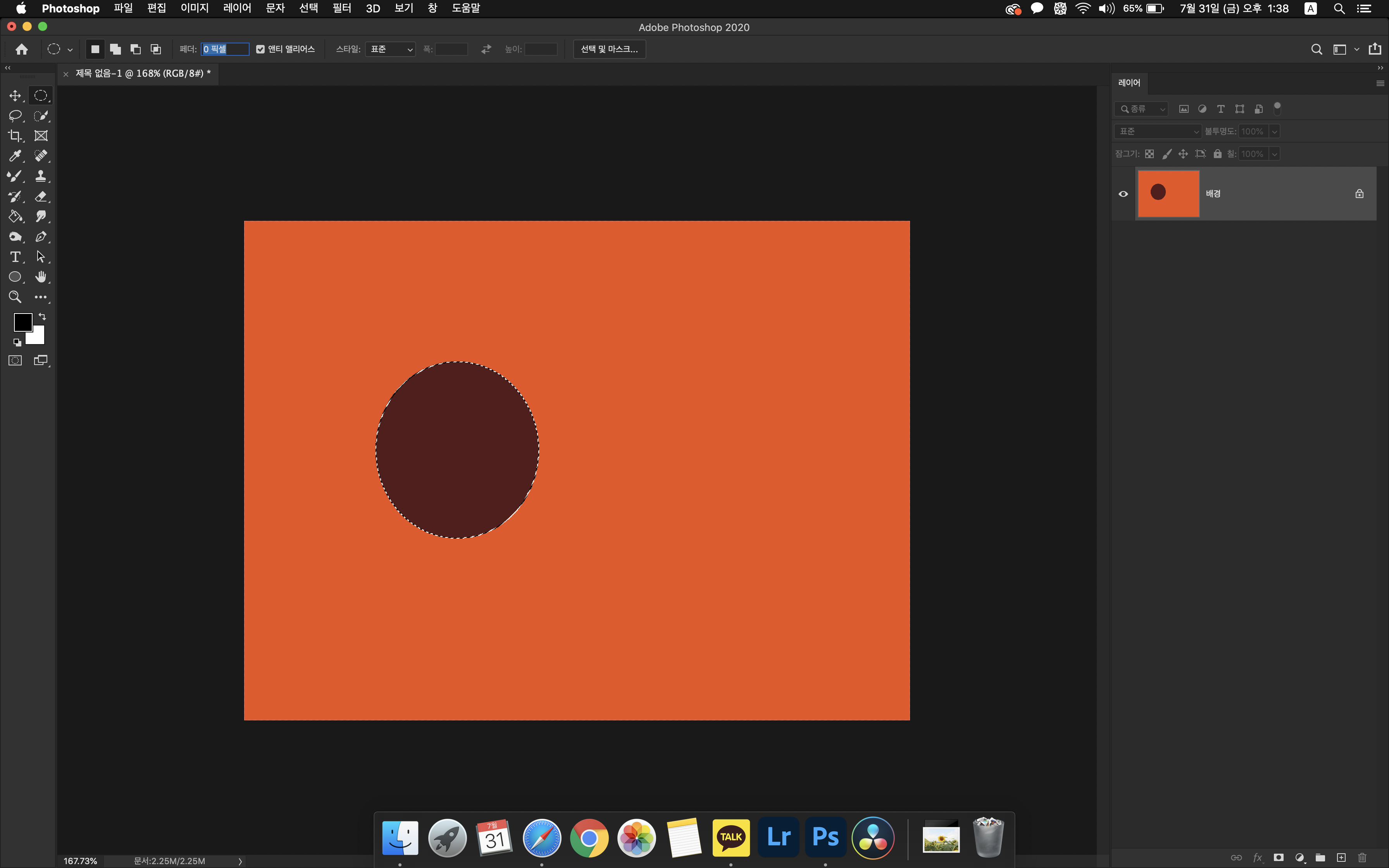Select the Lasso tool

tap(15, 115)
